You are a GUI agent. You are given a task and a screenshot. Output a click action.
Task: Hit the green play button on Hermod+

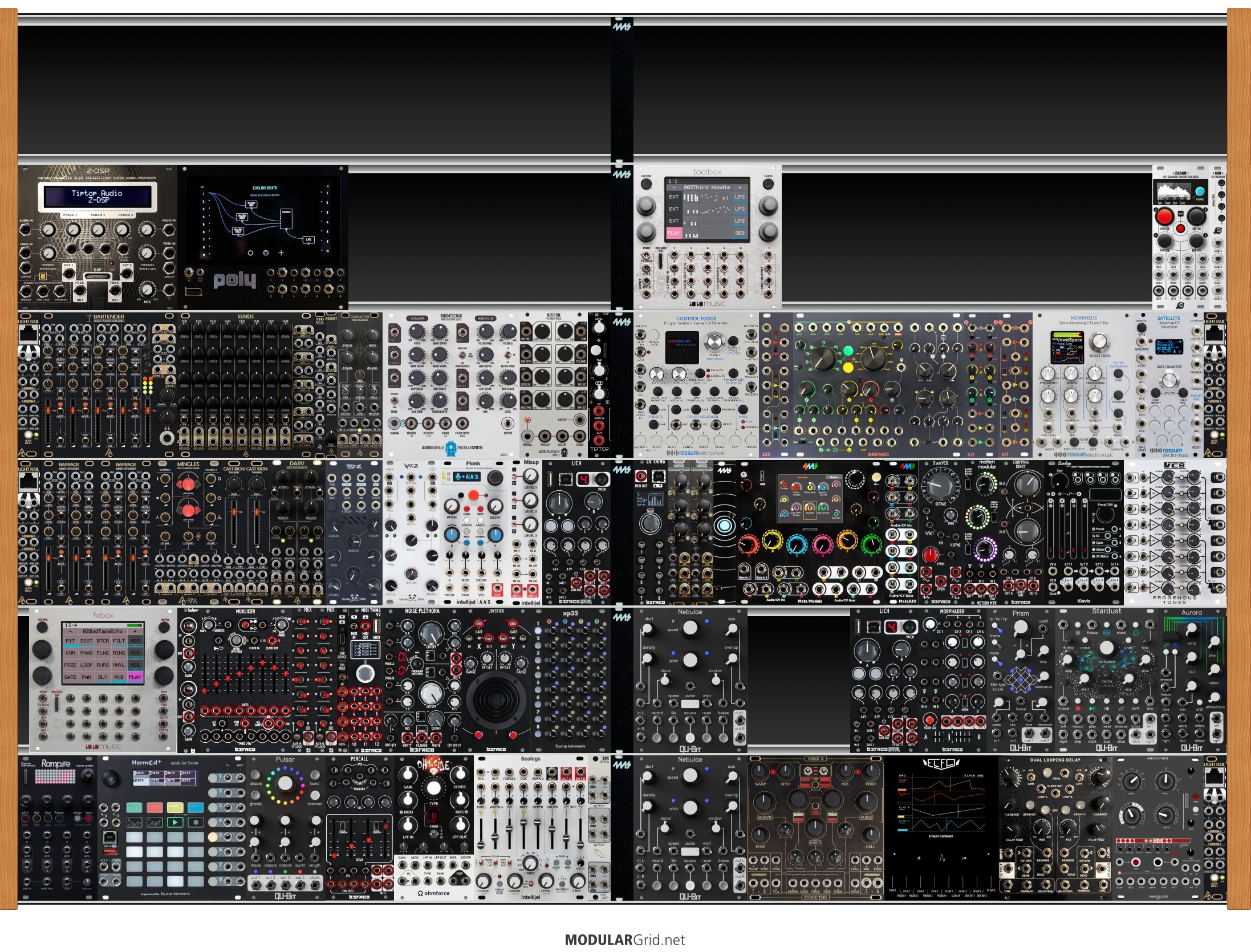(x=174, y=822)
